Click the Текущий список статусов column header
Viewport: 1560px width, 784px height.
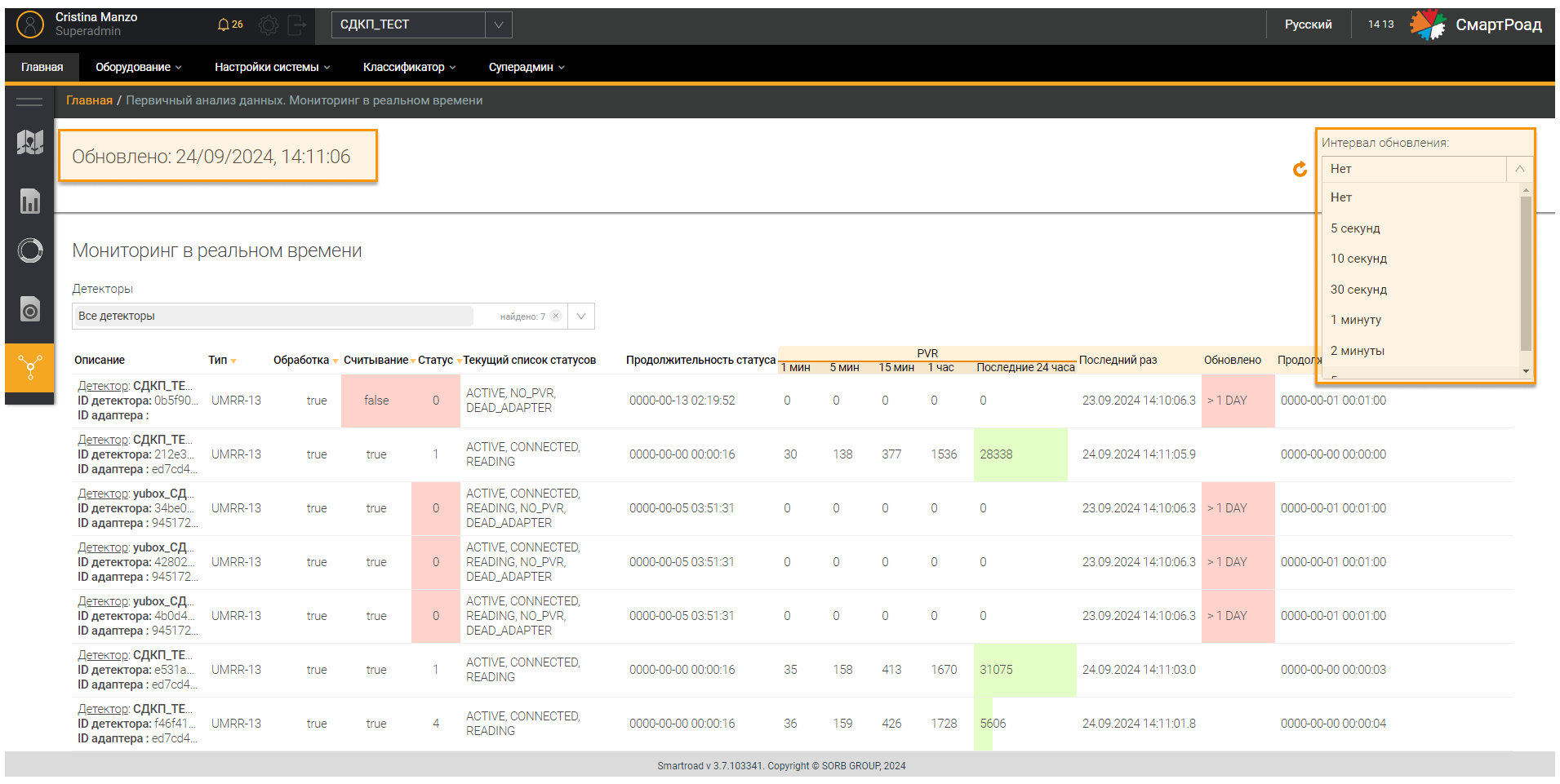(x=529, y=360)
